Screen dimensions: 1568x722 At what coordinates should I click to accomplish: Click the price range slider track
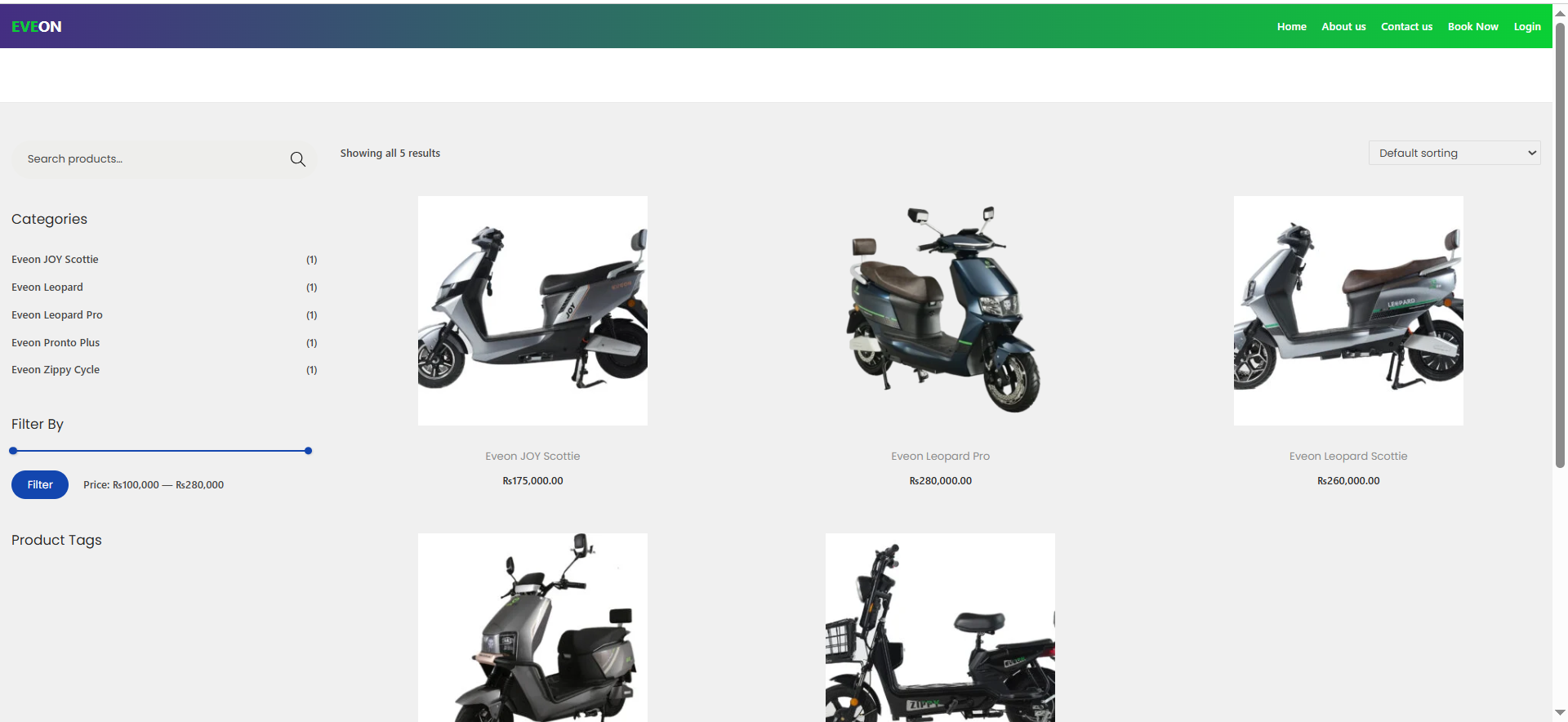[x=161, y=451]
